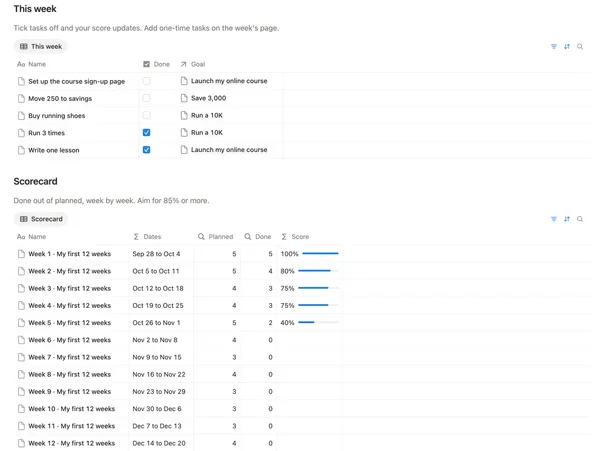Screen dimensions: 600x451
Task: Click page icon beside Week 1 row
Action: (21, 254)
